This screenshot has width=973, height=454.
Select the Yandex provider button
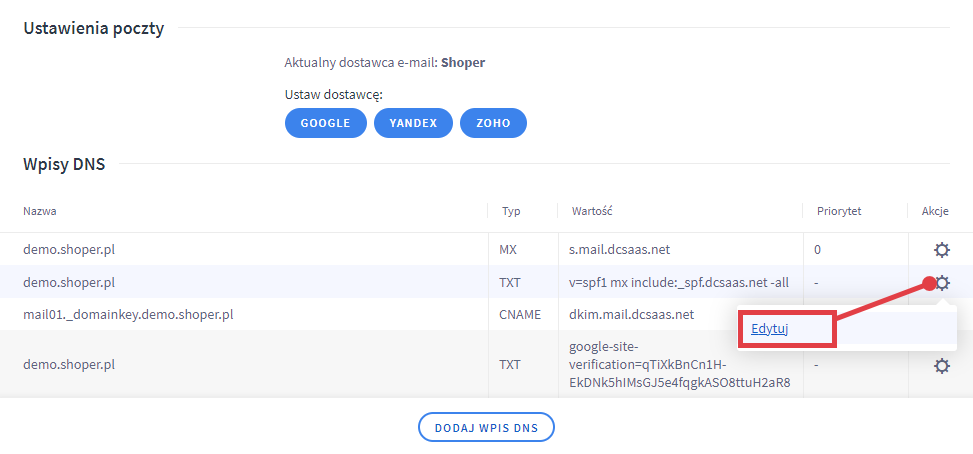[x=413, y=123]
